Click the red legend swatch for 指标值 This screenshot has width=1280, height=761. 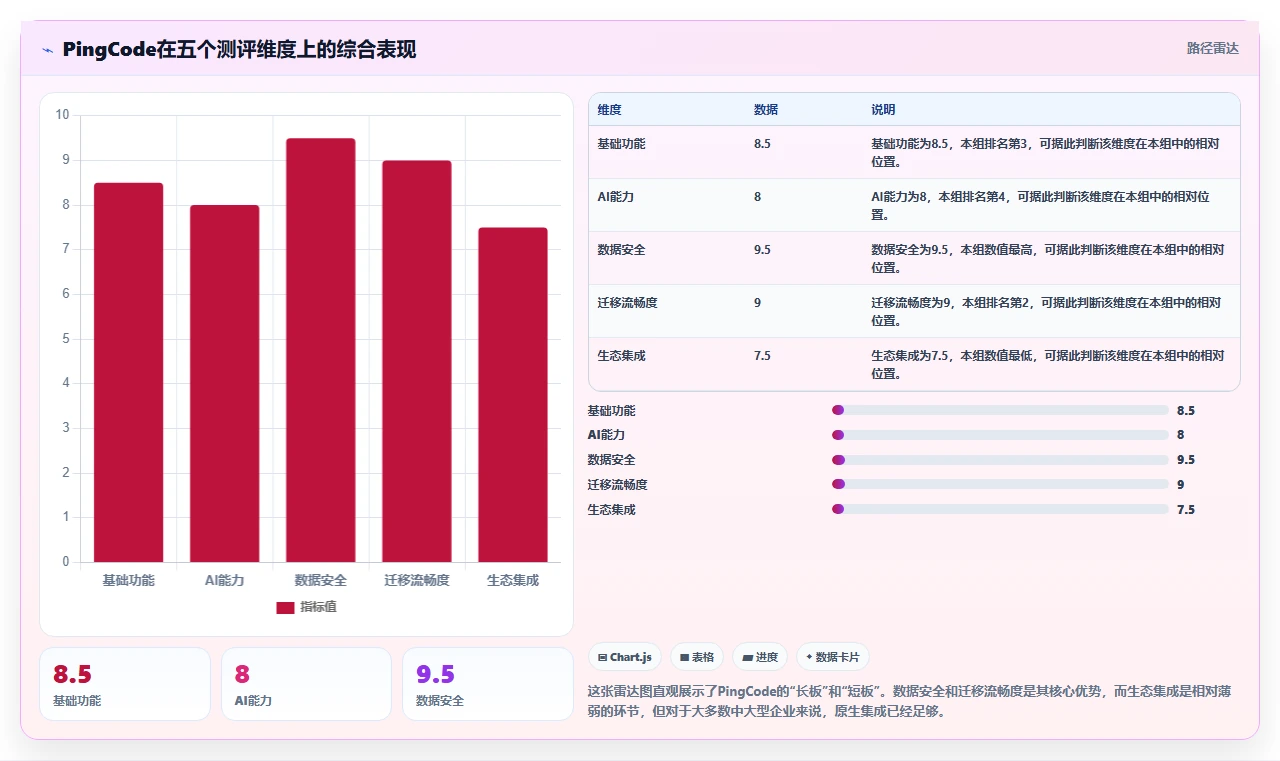pos(286,607)
